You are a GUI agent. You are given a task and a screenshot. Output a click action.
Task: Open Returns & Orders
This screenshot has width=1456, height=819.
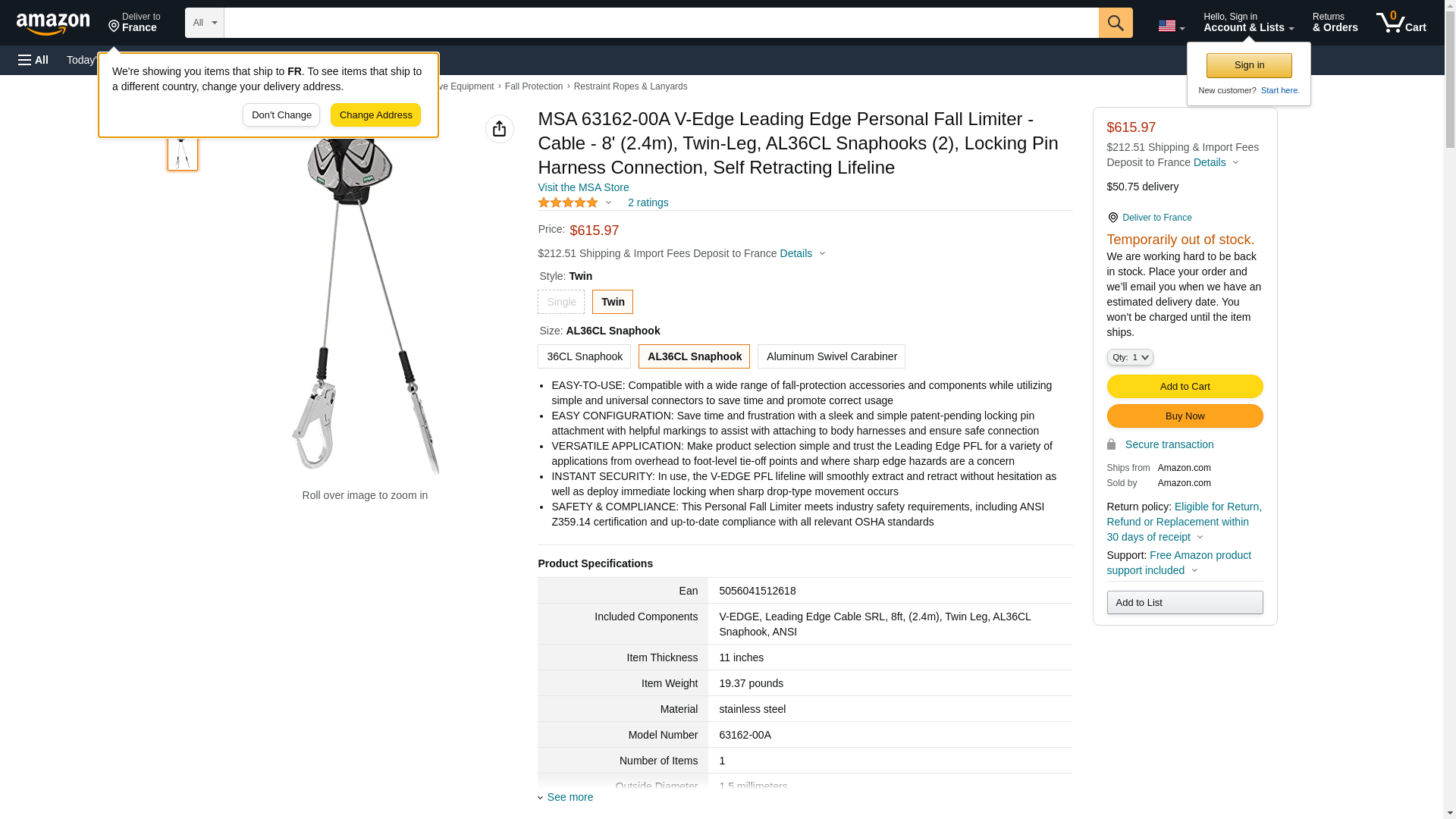coord(1335,23)
